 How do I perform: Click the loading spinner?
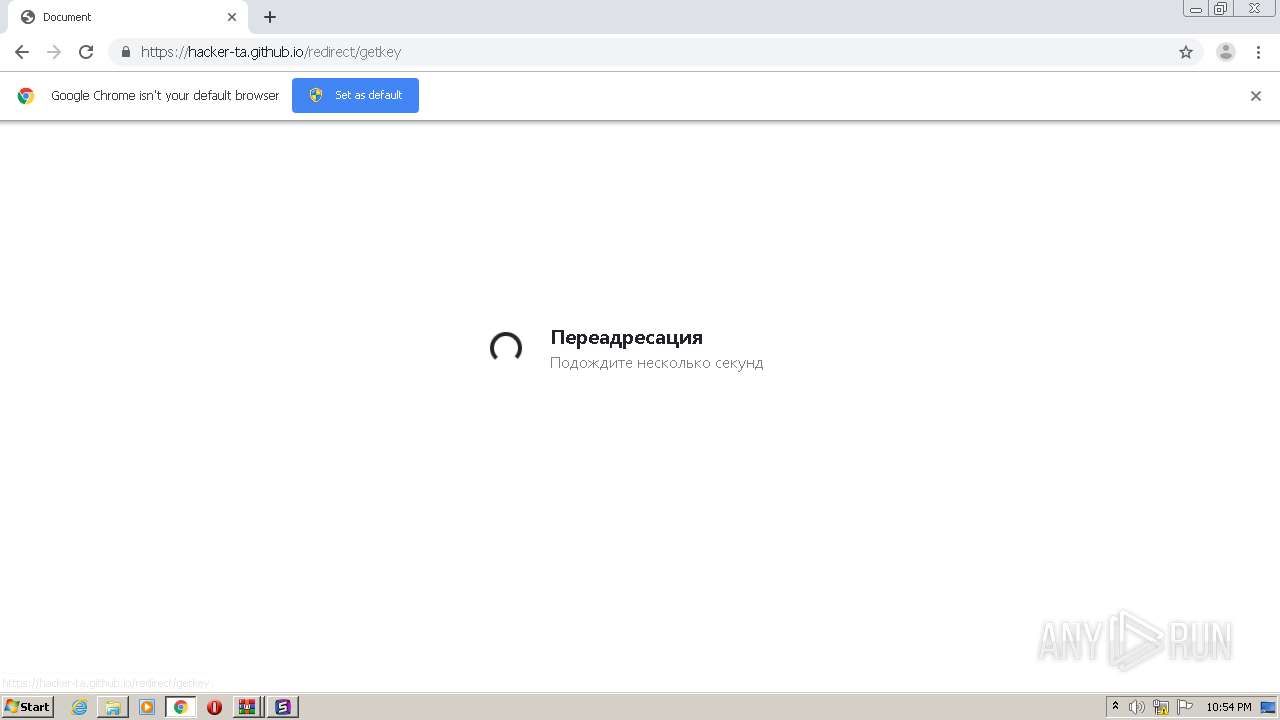coord(506,348)
